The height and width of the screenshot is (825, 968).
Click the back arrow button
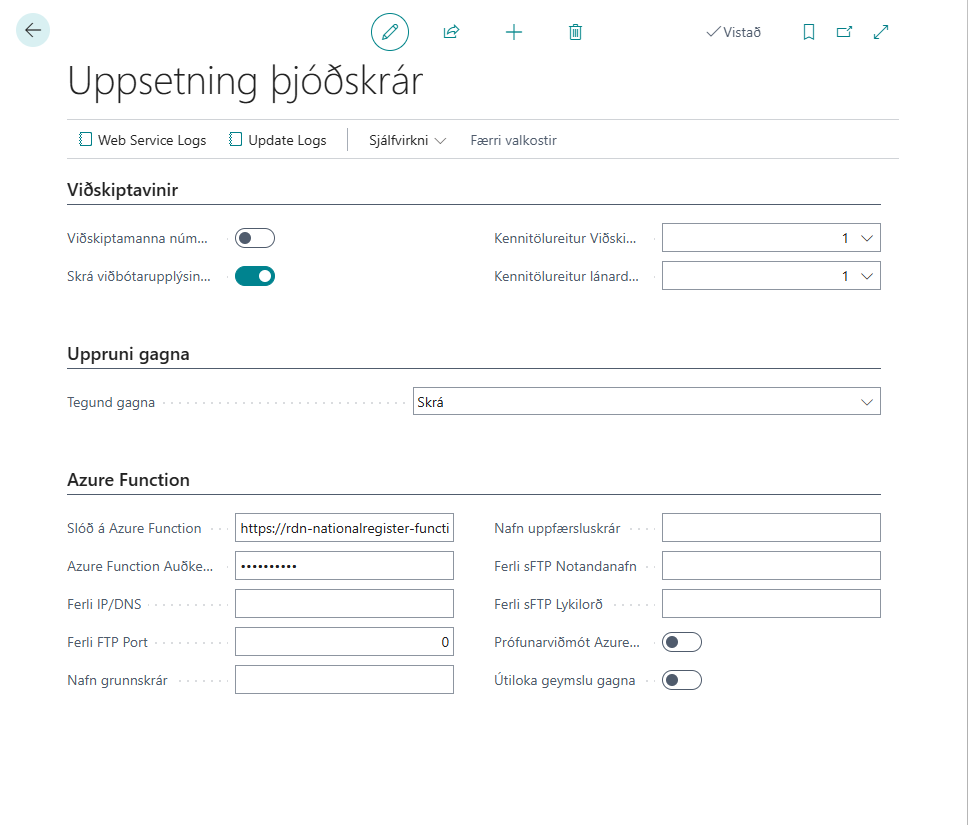click(x=33, y=31)
